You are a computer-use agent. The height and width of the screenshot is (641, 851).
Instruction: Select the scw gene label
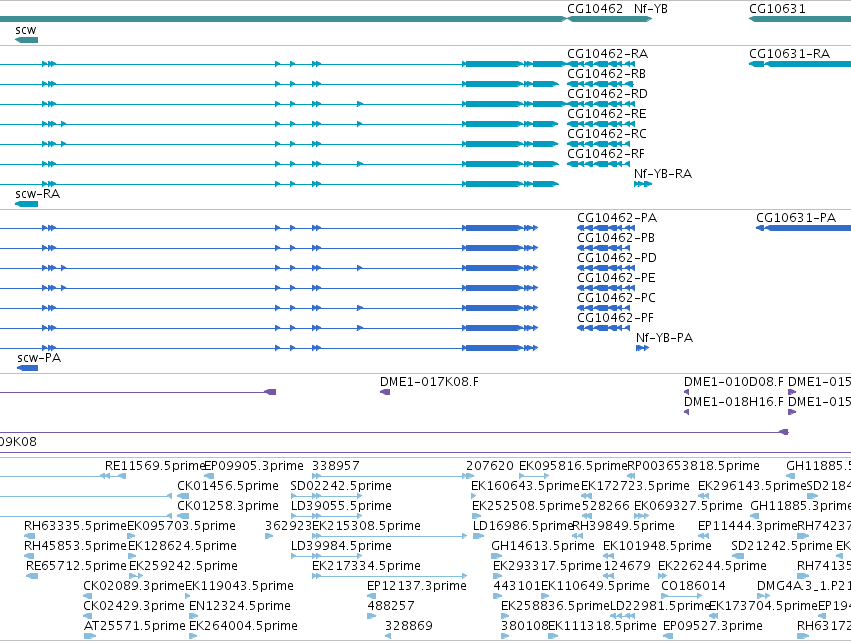[x=26, y=30]
